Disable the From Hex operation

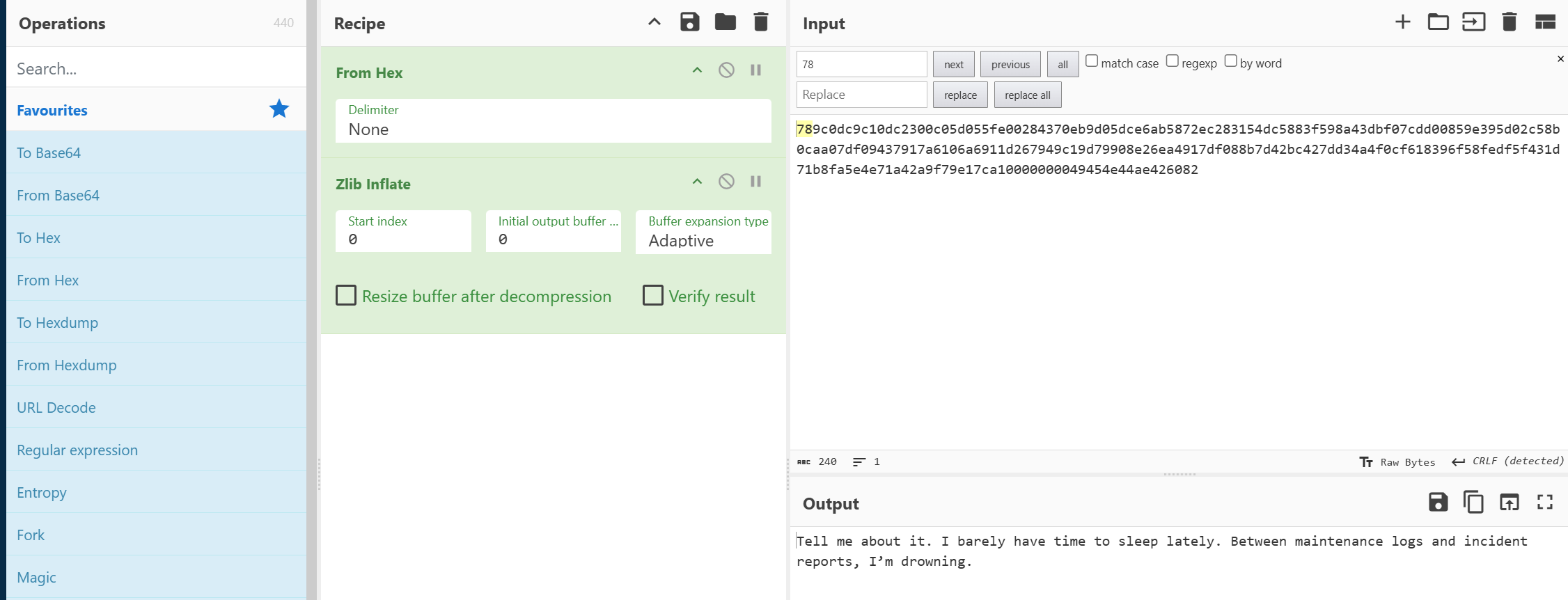(x=726, y=70)
